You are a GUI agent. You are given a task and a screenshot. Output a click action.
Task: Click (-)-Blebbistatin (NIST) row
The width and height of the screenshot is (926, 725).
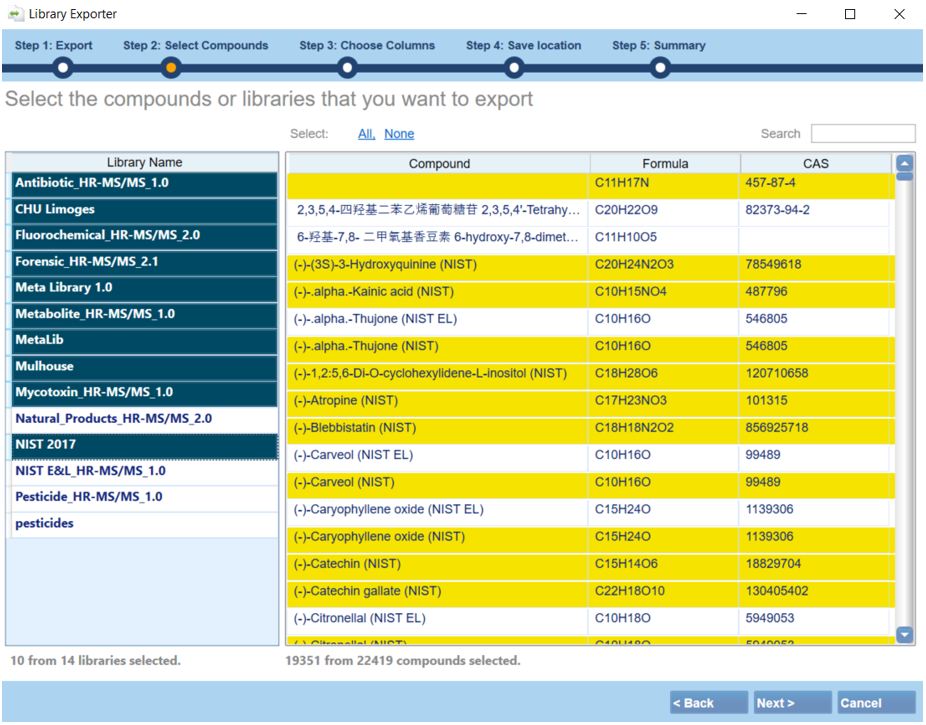point(591,429)
